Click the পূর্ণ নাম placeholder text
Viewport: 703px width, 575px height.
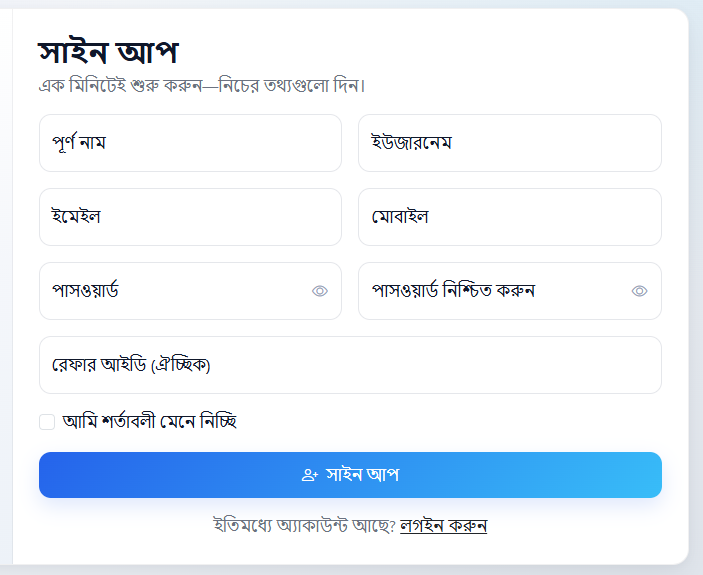click(x=79, y=143)
